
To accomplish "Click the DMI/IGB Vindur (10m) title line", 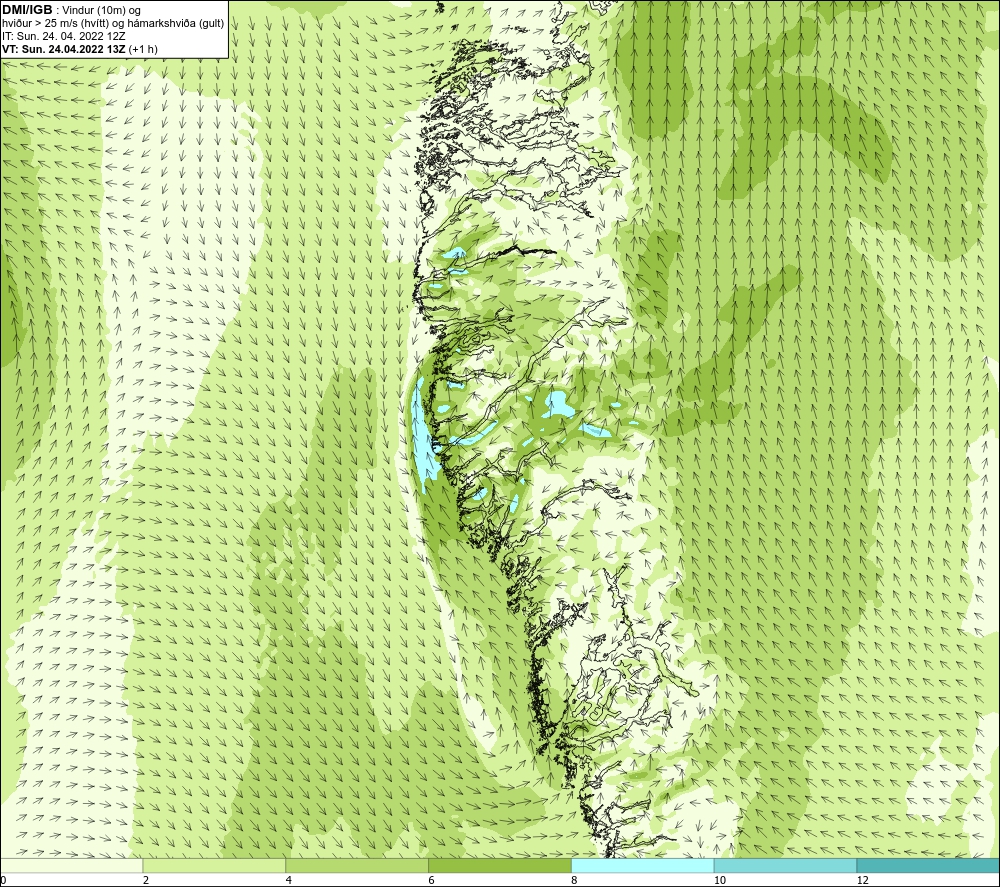I will coord(71,10).
